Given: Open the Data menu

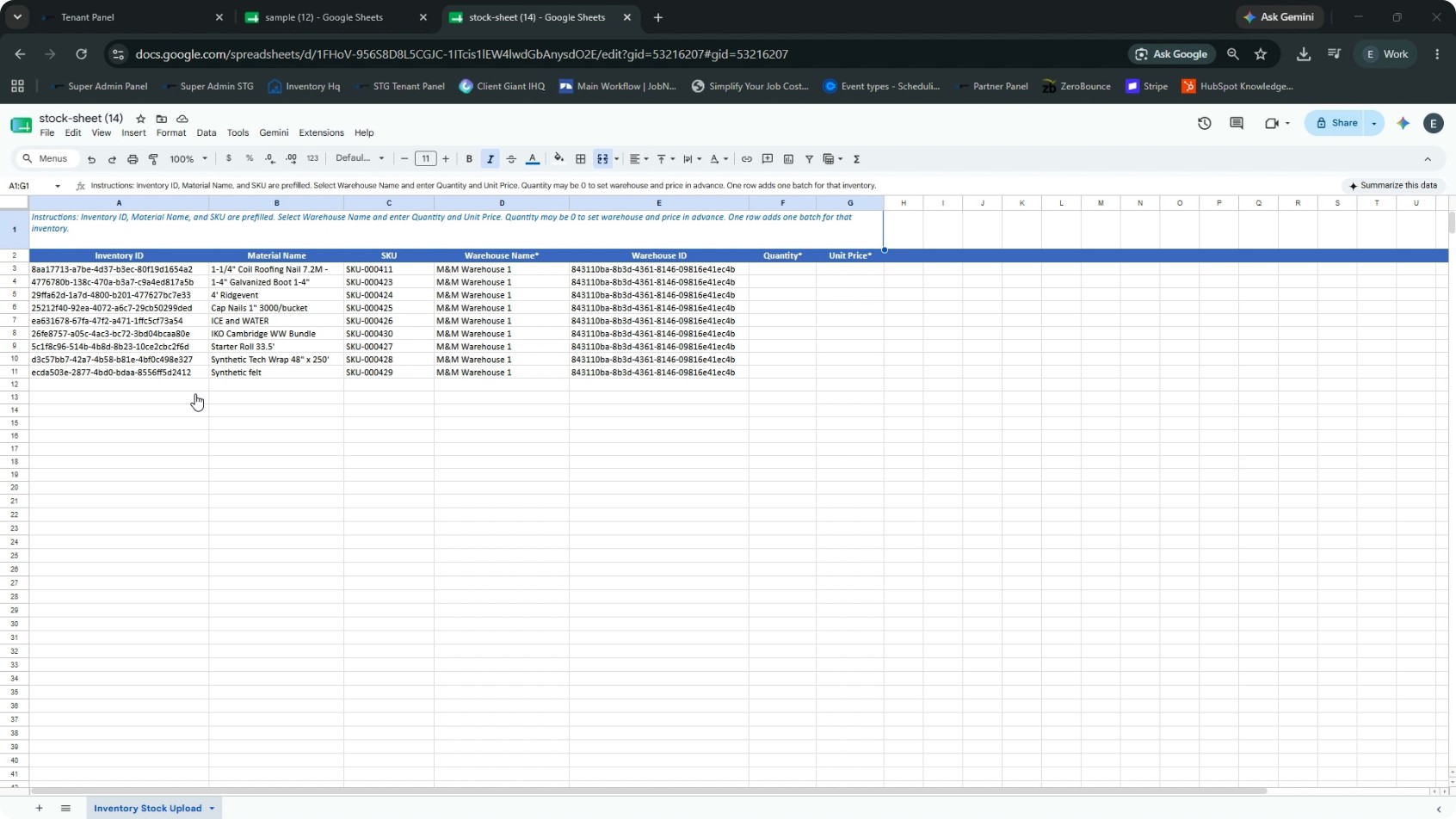Looking at the screenshot, I should click(207, 132).
